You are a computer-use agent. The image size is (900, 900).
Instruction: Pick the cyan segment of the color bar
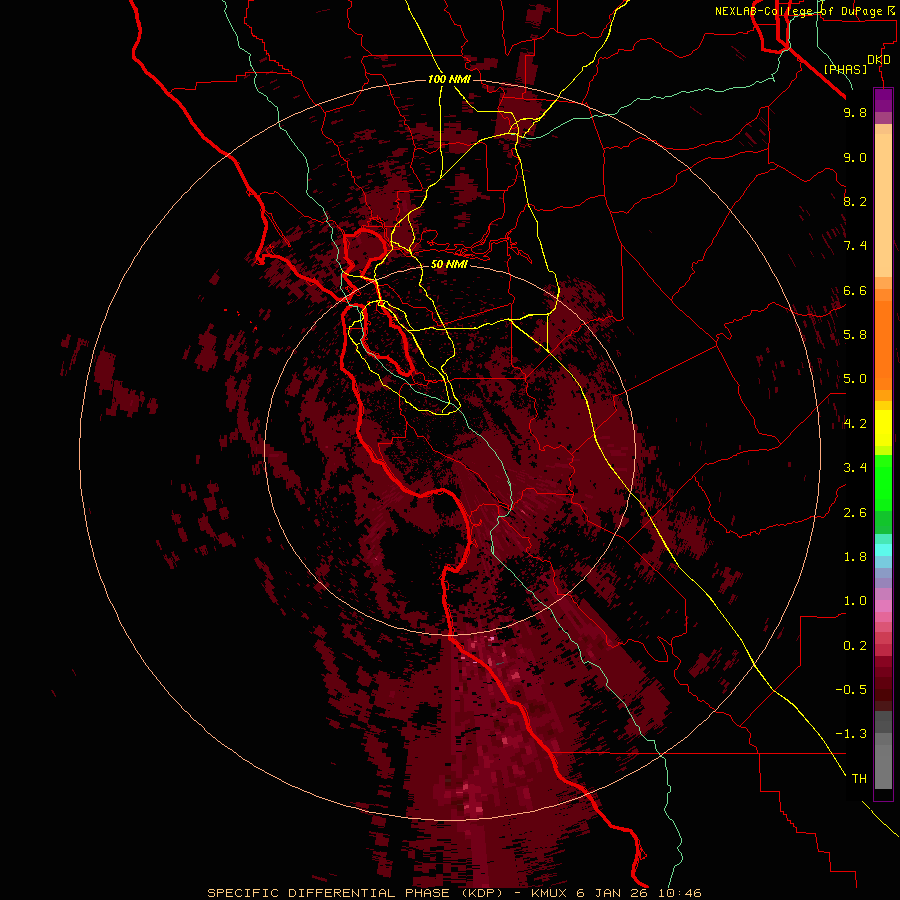click(883, 550)
